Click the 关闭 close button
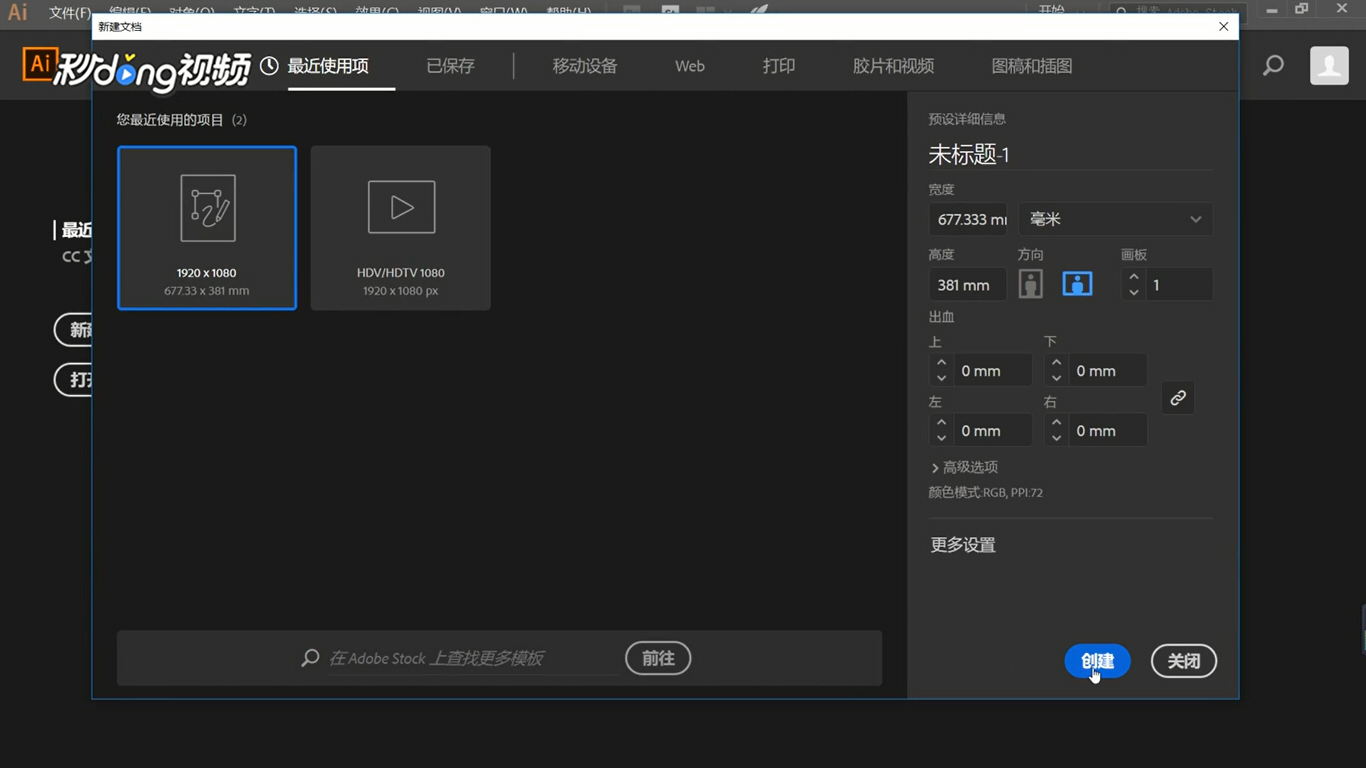The height and width of the screenshot is (768, 1366). [1184, 661]
